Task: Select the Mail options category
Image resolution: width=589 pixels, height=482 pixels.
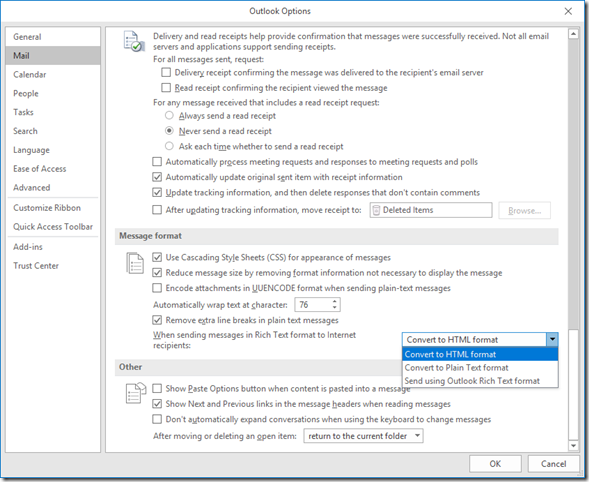Action: (x=53, y=56)
